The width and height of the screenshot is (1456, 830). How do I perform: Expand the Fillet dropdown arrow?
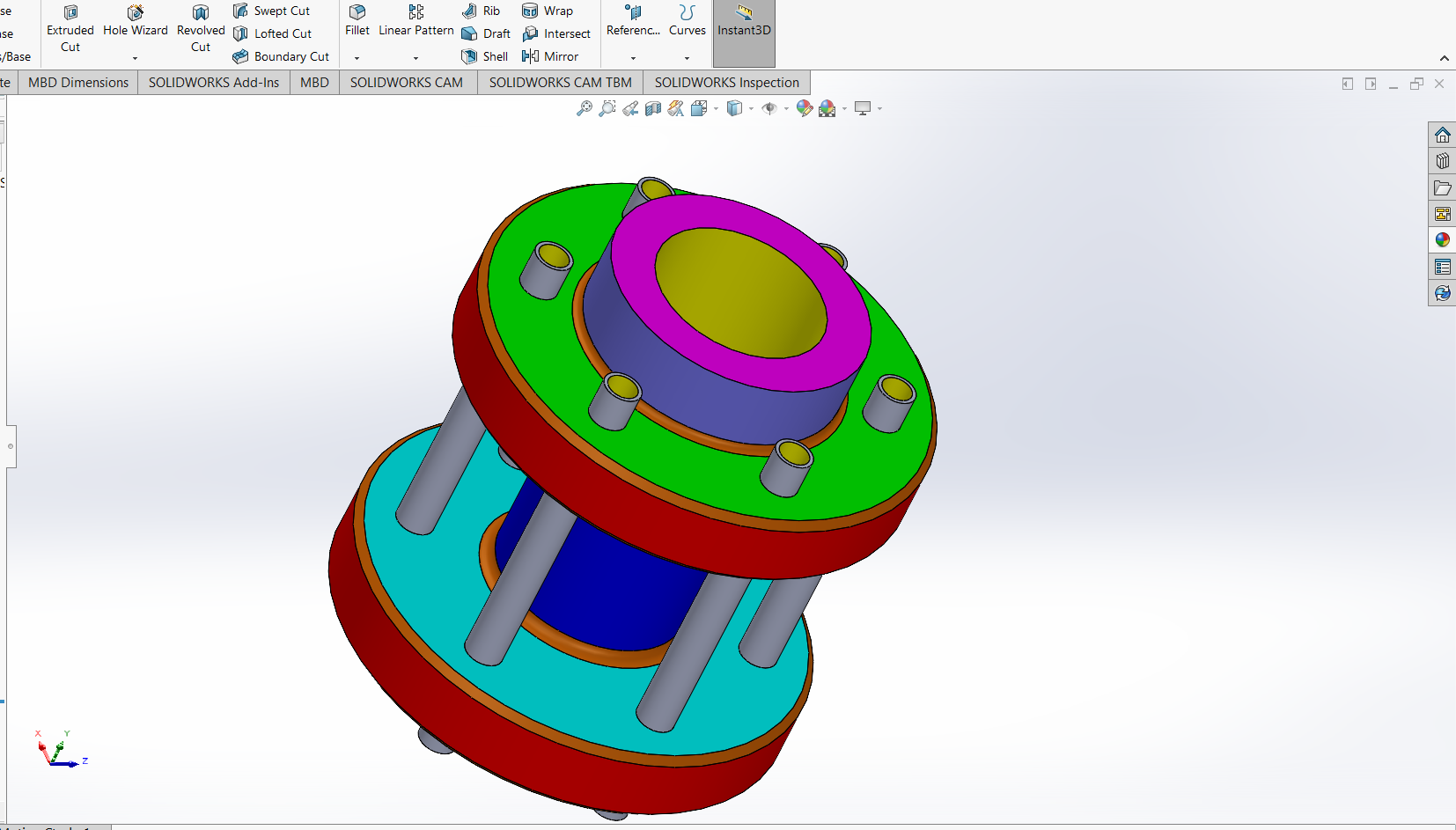357,58
